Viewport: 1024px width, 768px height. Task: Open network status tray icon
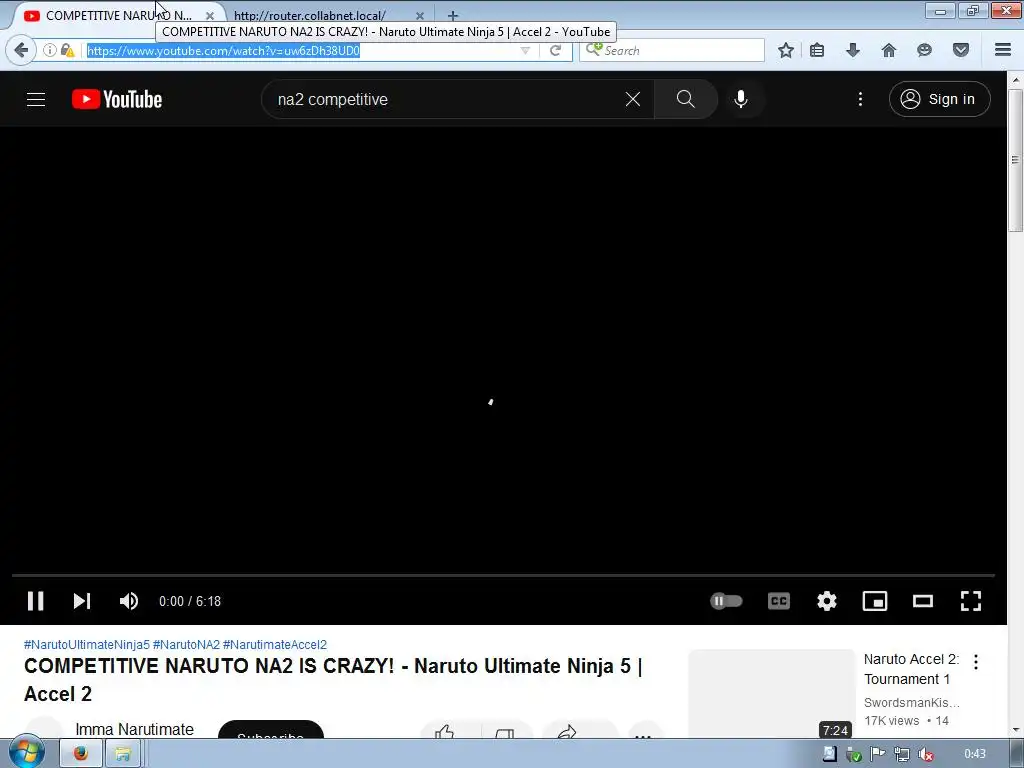tap(902, 754)
